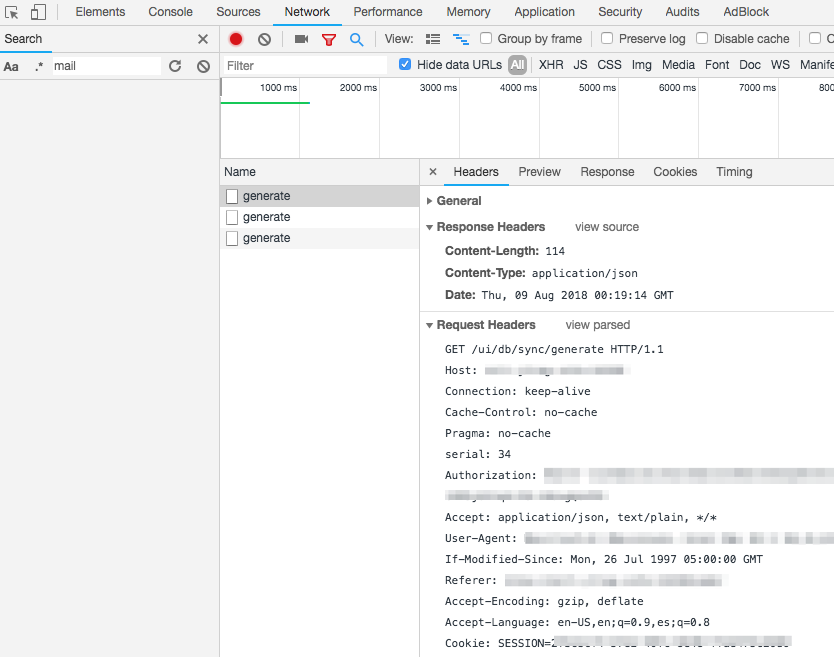Viewport: 834px width, 657px height.
Task: Filter requests by CSS
Action: [609, 65]
